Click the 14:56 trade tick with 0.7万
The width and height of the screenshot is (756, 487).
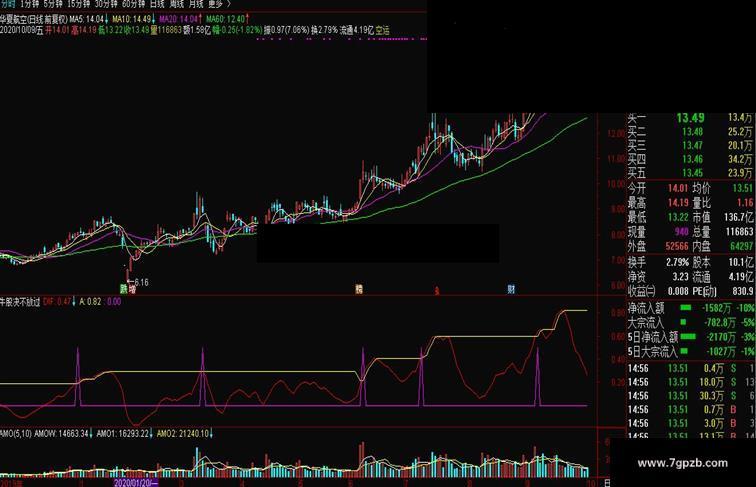pos(691,409)
